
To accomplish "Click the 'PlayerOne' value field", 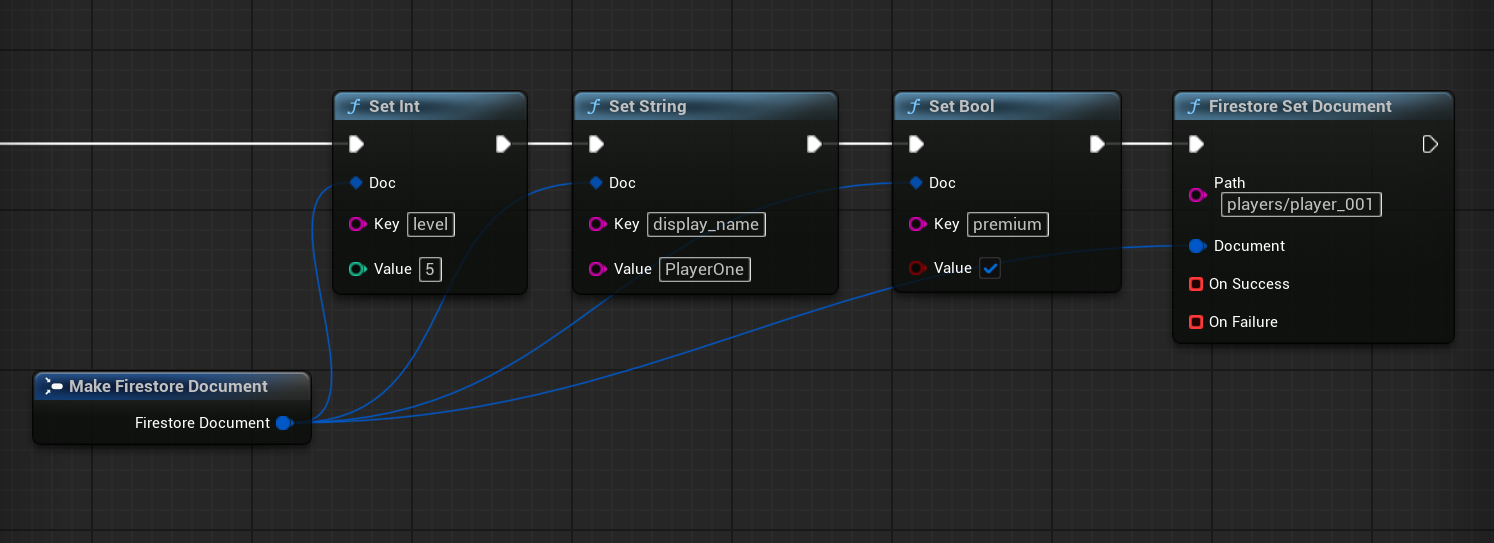I will [704, 269].
